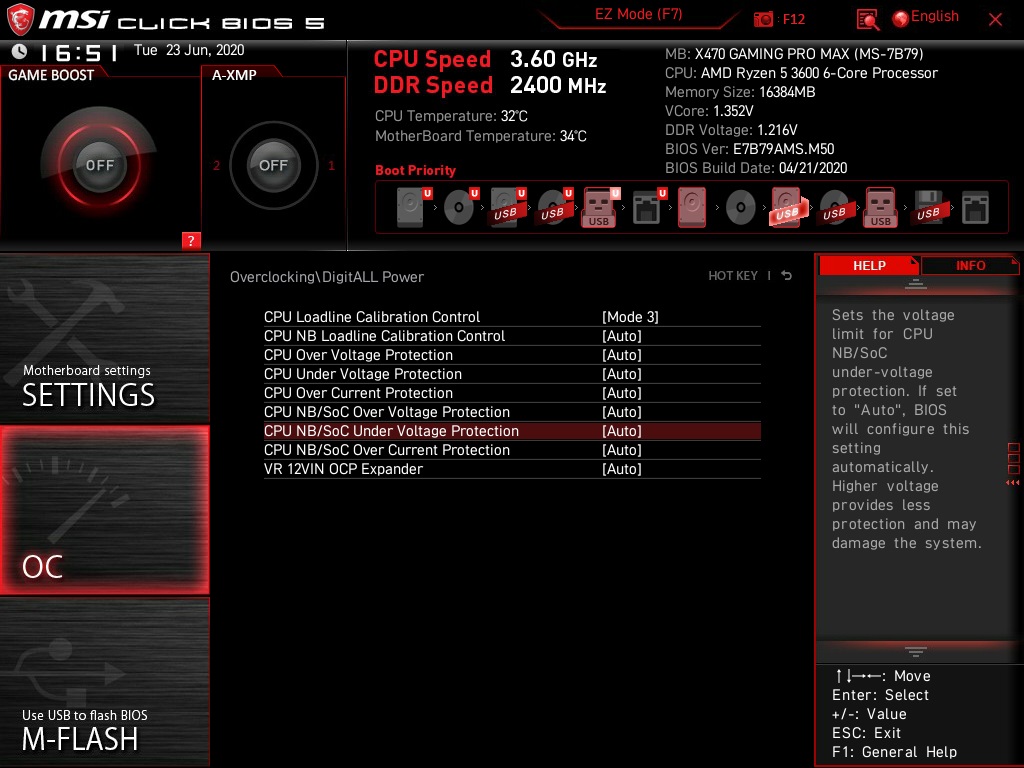Open CPU NB/SoC Over Voltage Protection [Auto] value
Image resolution: width=1024 pixels, height=768 pixels.
(x=622, y=411)
